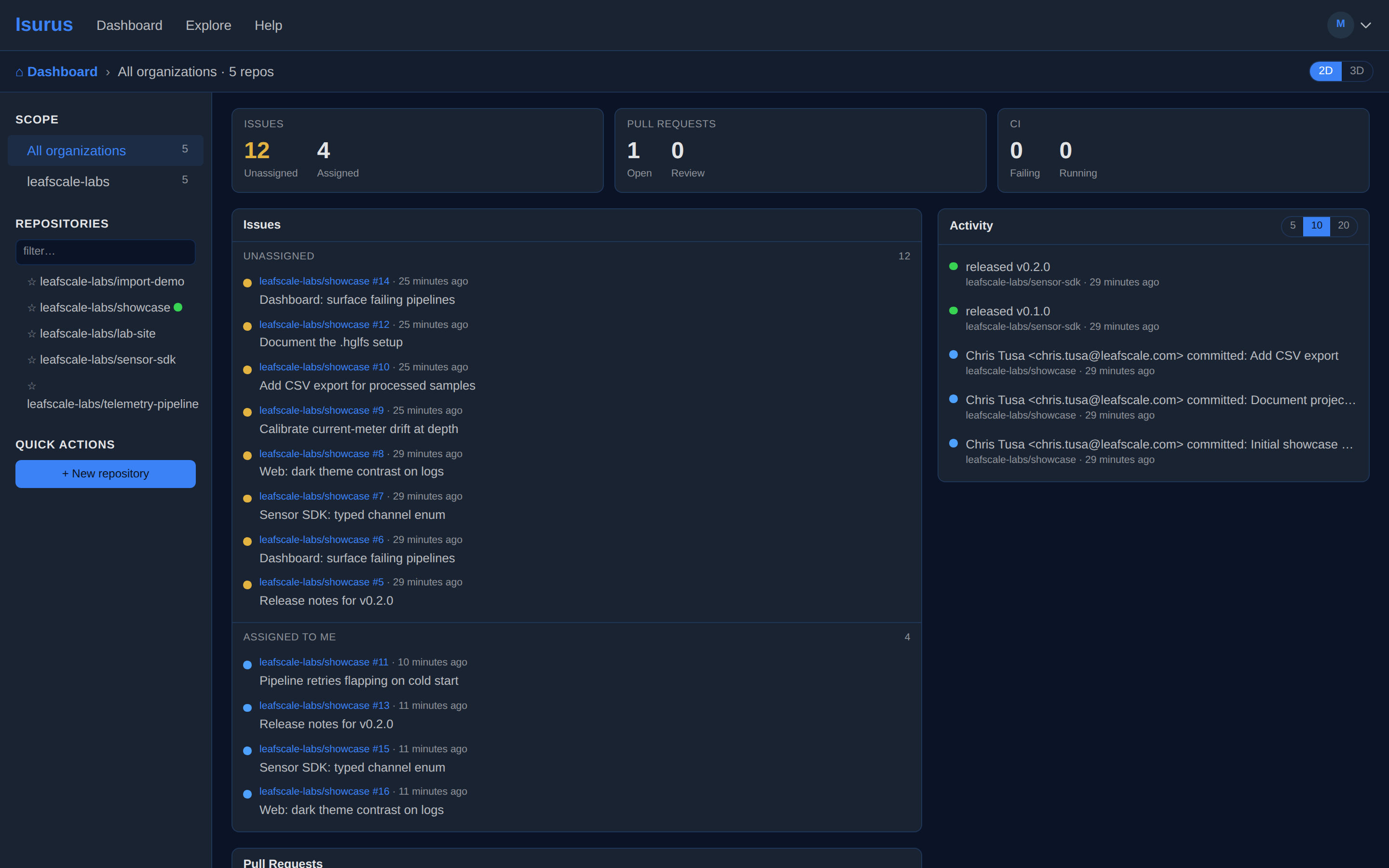
Task: Star the leafscale-labs/telemetry-pipeline repository
Action: [31, 386]
